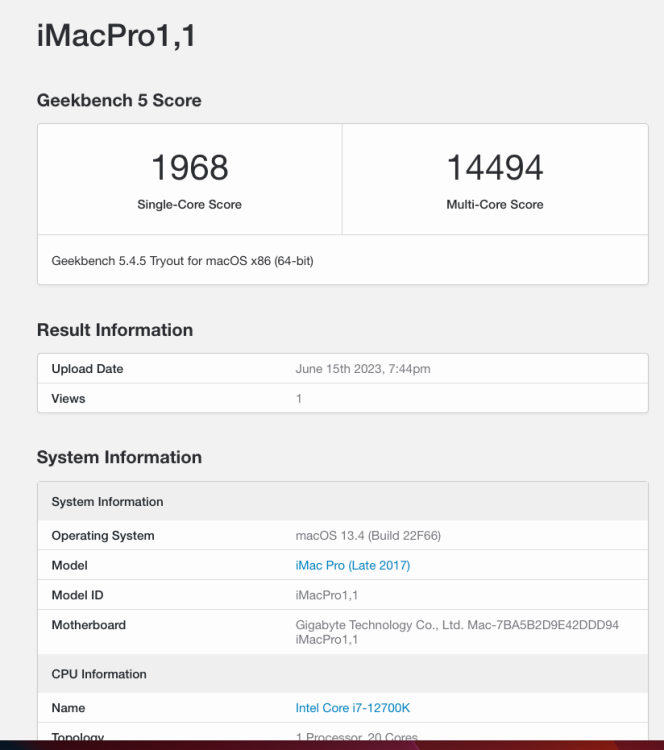
Task: Open the Intel Core i7-12700K link
Action: tap(353, 708)
